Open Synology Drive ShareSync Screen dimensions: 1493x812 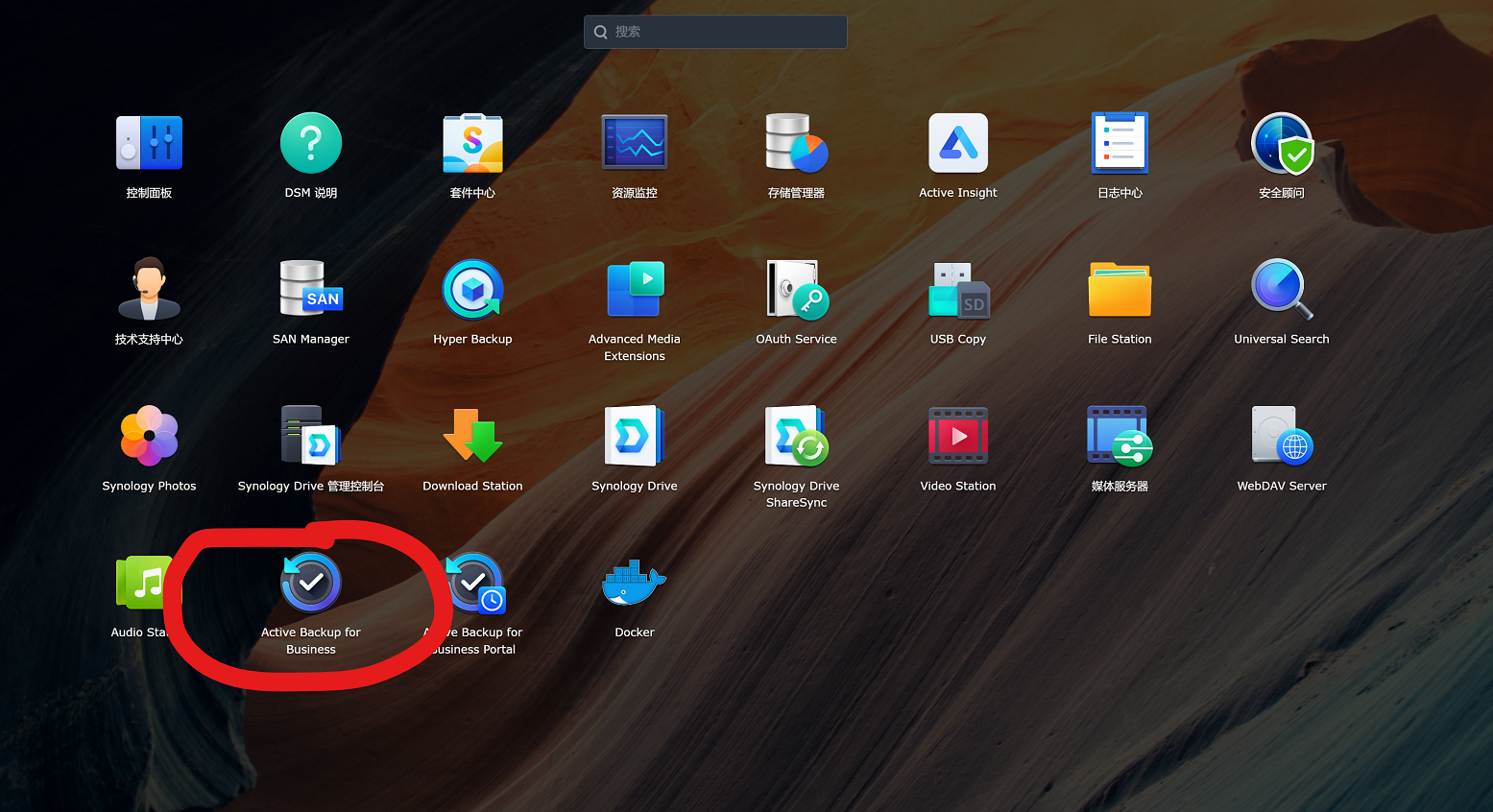tap(796, 436)
